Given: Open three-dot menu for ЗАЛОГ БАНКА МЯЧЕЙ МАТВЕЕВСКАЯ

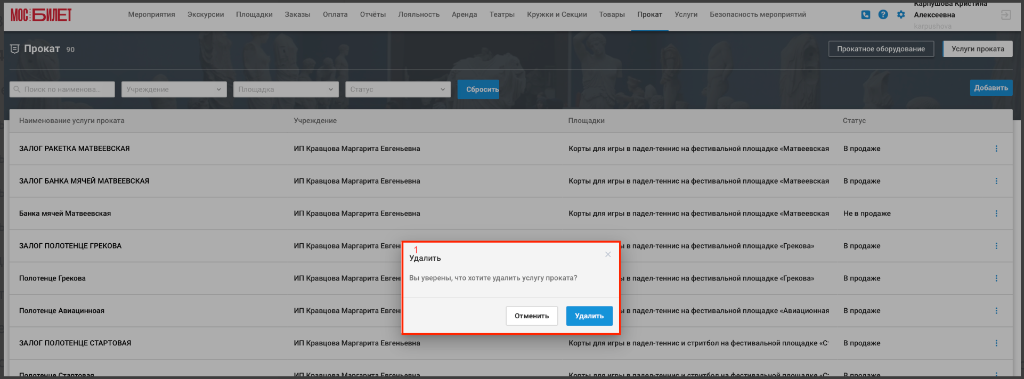Looking at the screenshot, I should tap(997, 181).
